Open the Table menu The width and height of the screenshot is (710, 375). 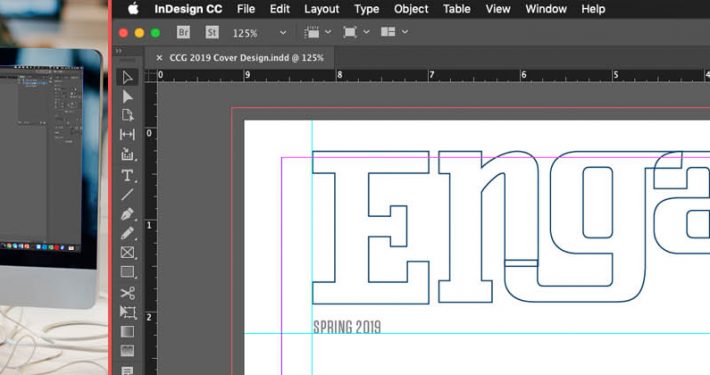(x=456, y=9)
